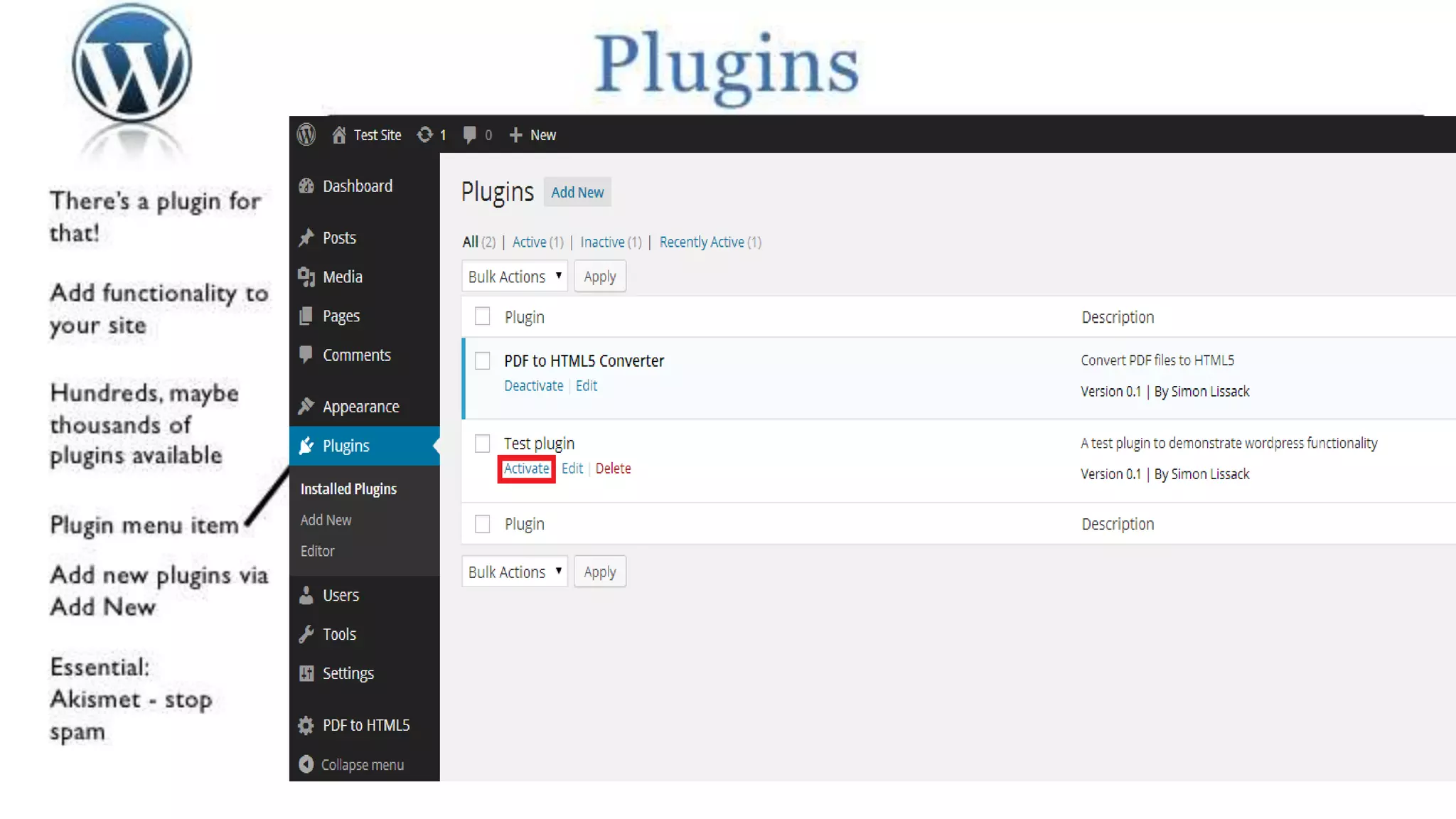Activate the Test plugin

526,469
